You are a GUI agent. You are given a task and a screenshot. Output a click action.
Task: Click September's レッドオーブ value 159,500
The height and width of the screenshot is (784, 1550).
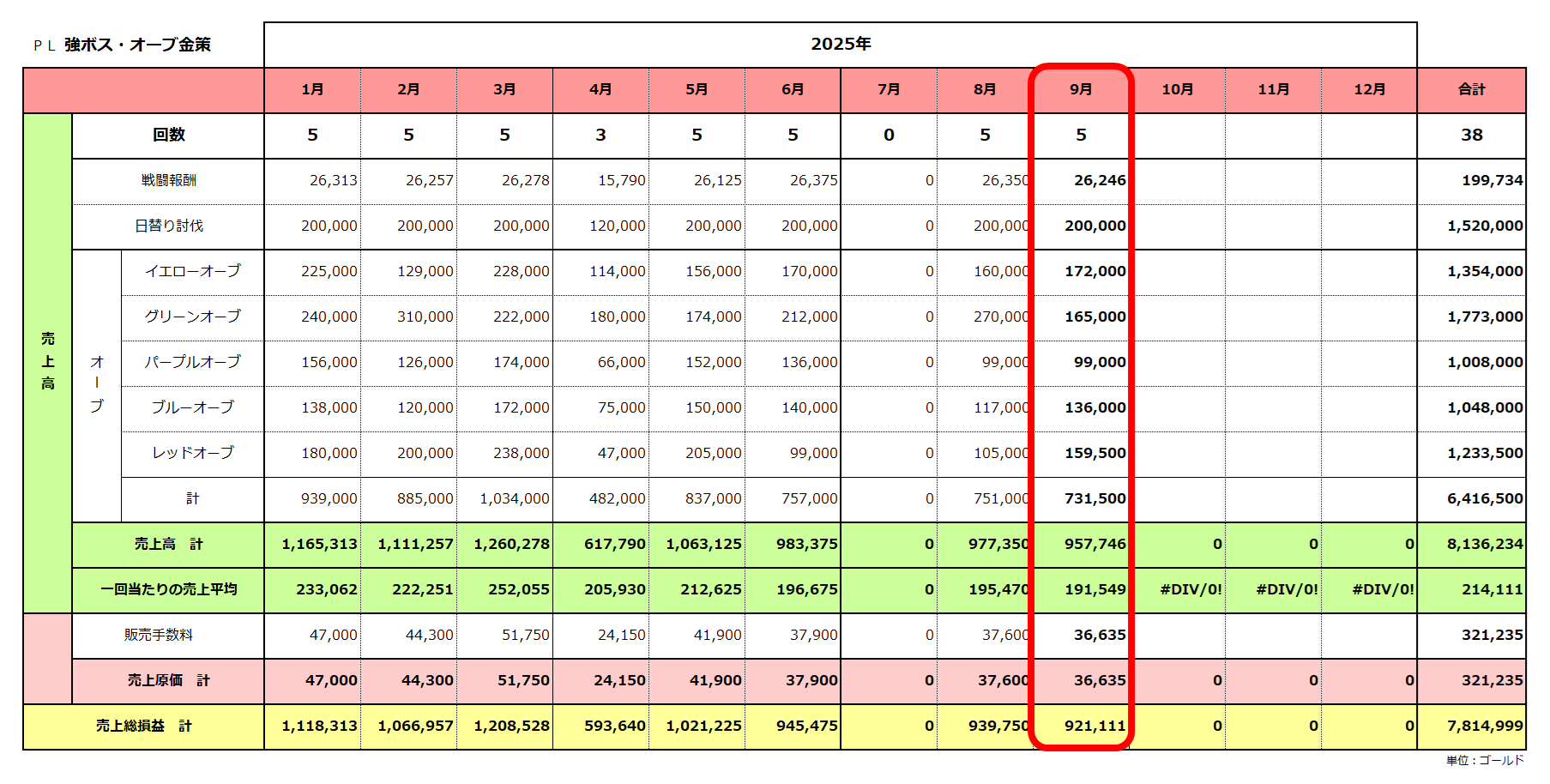click(1095, 453)
